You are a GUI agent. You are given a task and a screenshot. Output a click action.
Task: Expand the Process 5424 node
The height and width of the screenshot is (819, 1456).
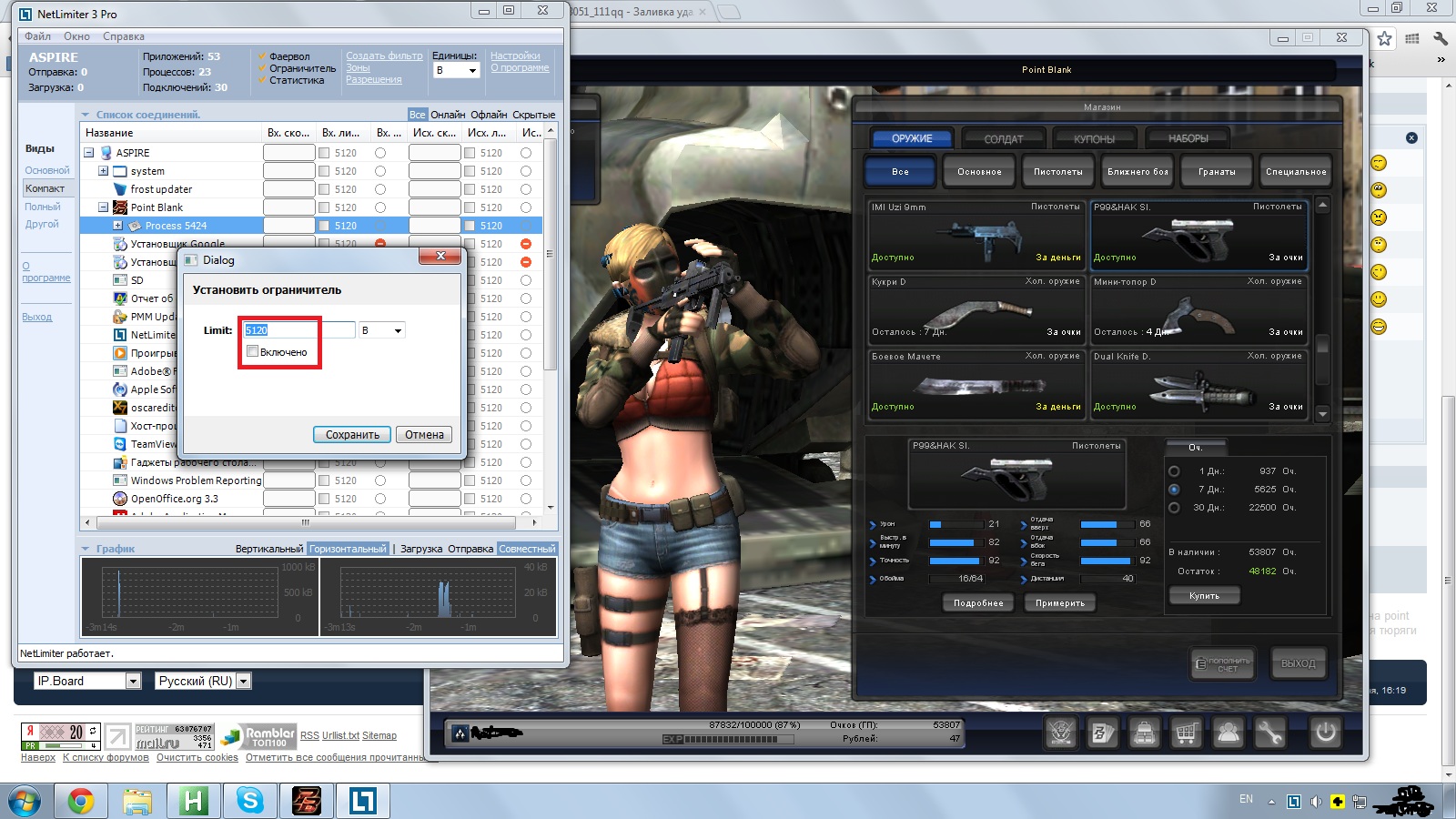[118, 226]
